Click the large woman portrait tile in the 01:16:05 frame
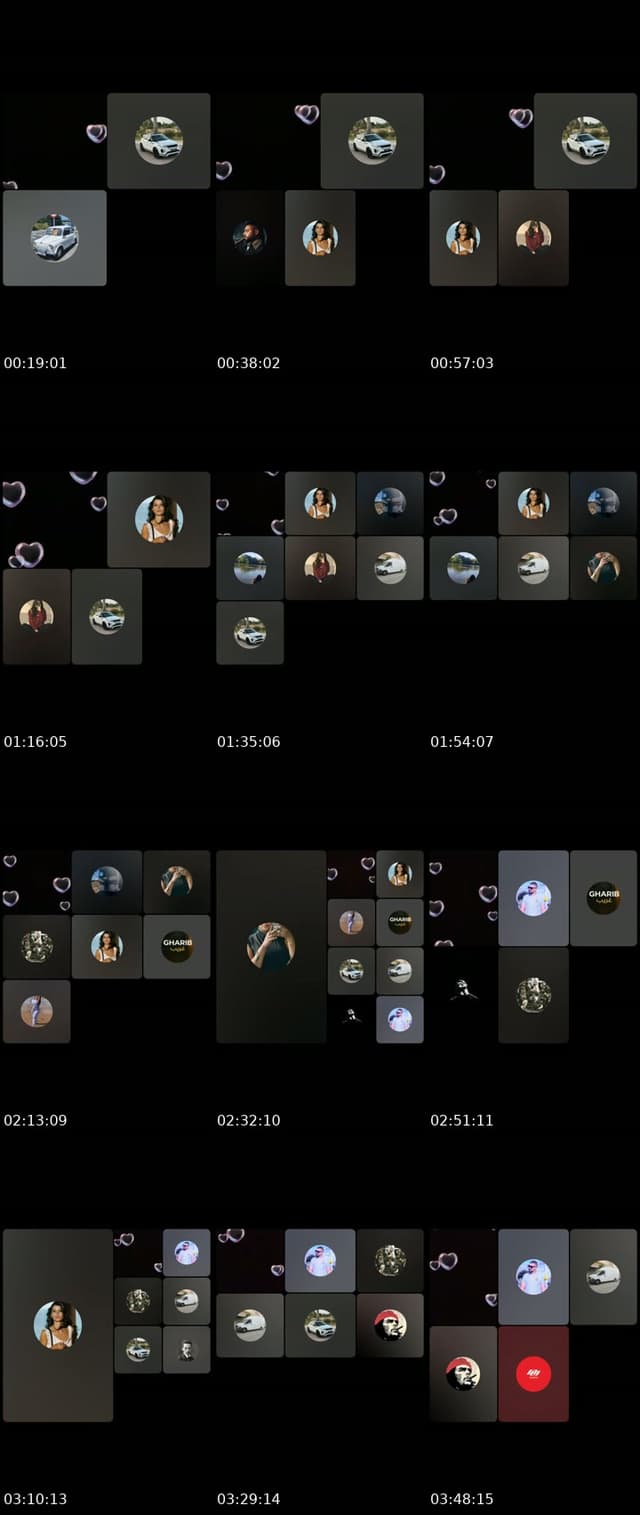640x1515 pixels. (159, 519)
